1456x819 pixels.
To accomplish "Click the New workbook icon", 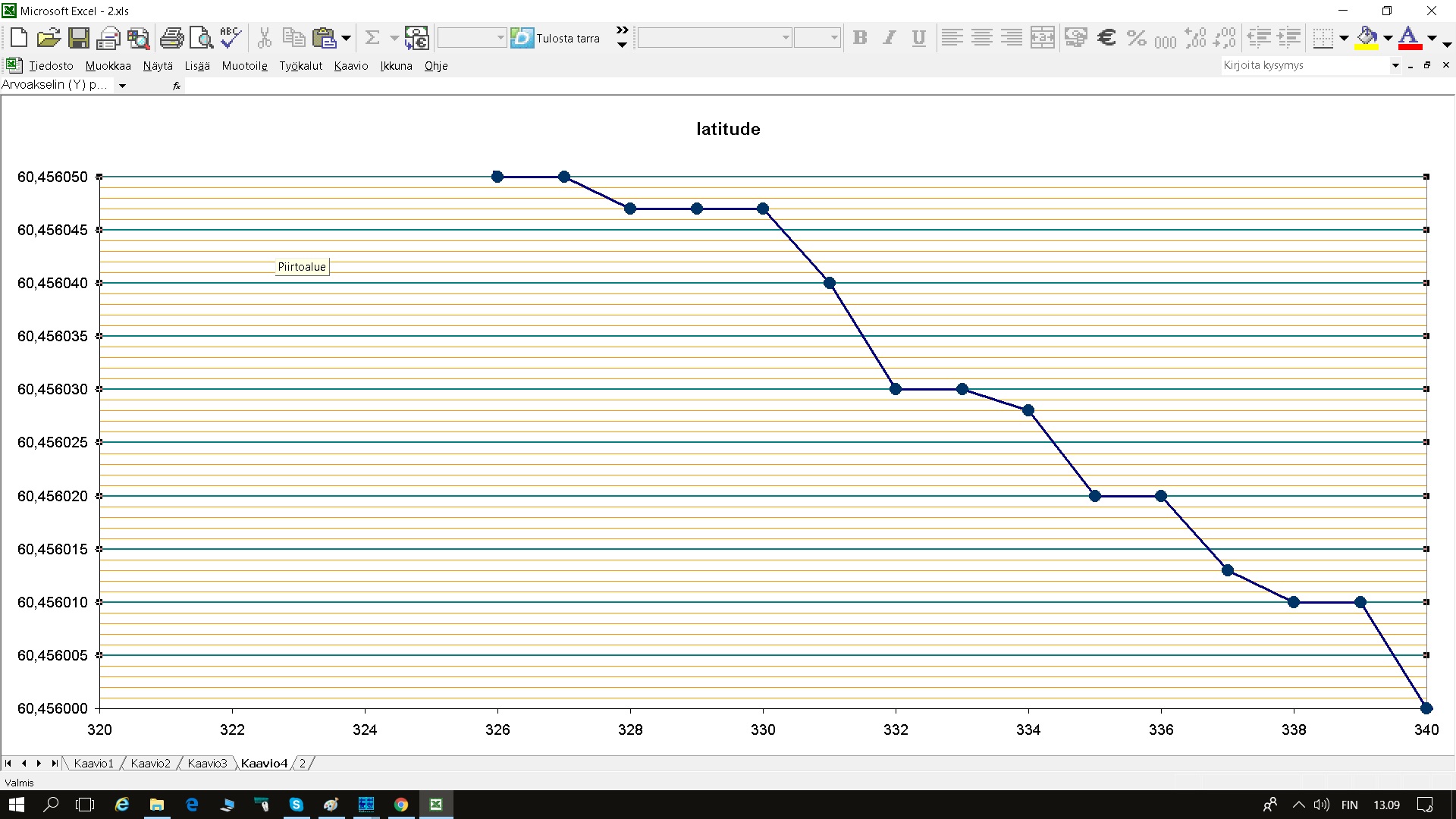I will [x=19, y=37].
